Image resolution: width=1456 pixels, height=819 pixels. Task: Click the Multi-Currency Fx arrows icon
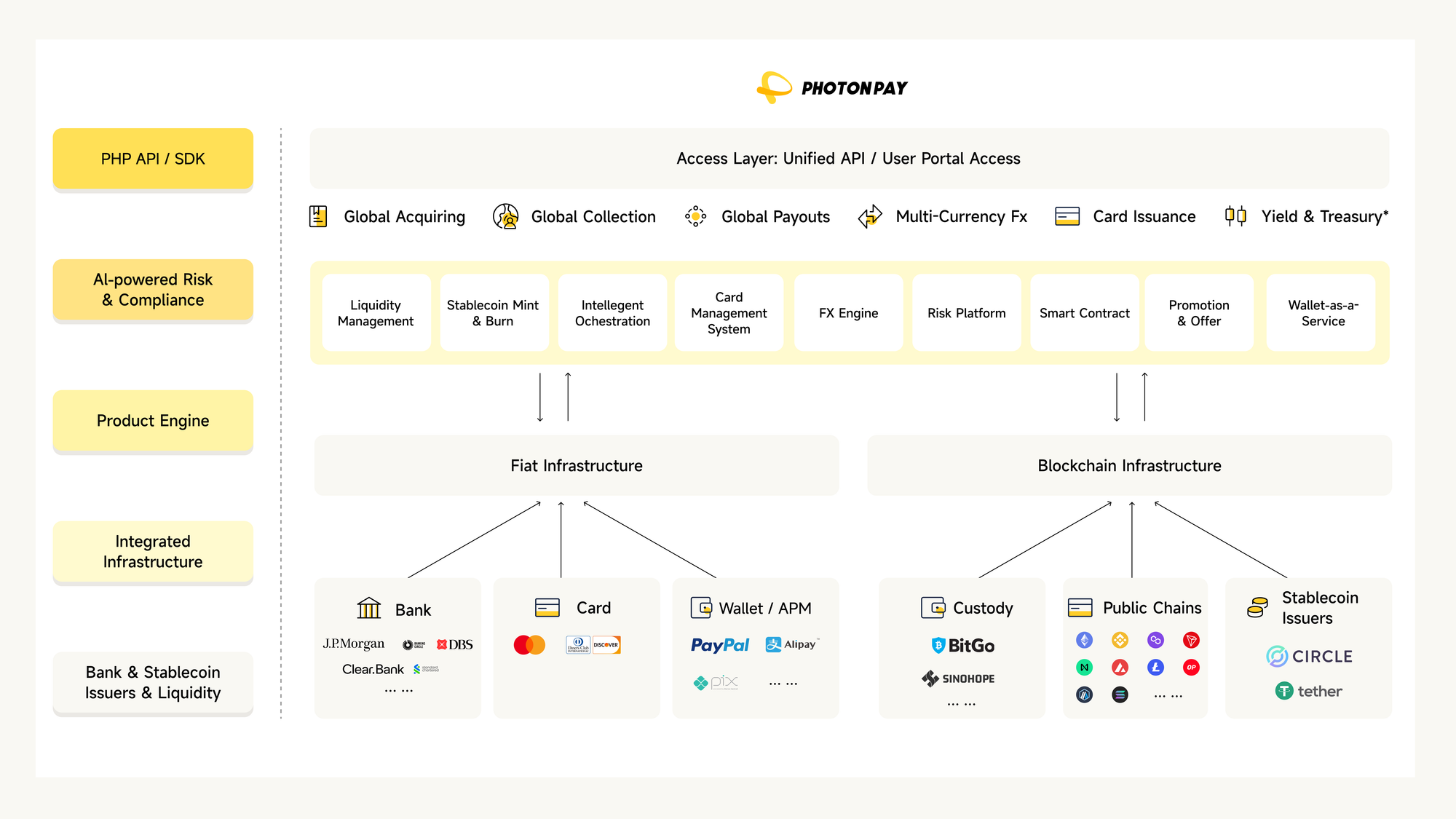870,216
